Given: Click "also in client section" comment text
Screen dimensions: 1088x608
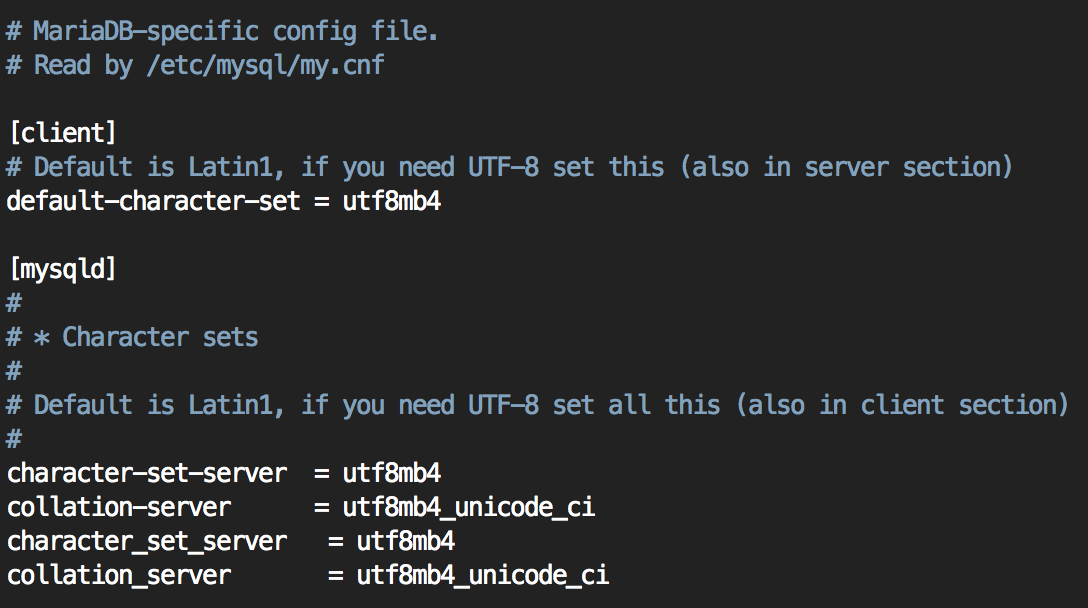Looking at the screenshot, I should click(x=902, y=405).
